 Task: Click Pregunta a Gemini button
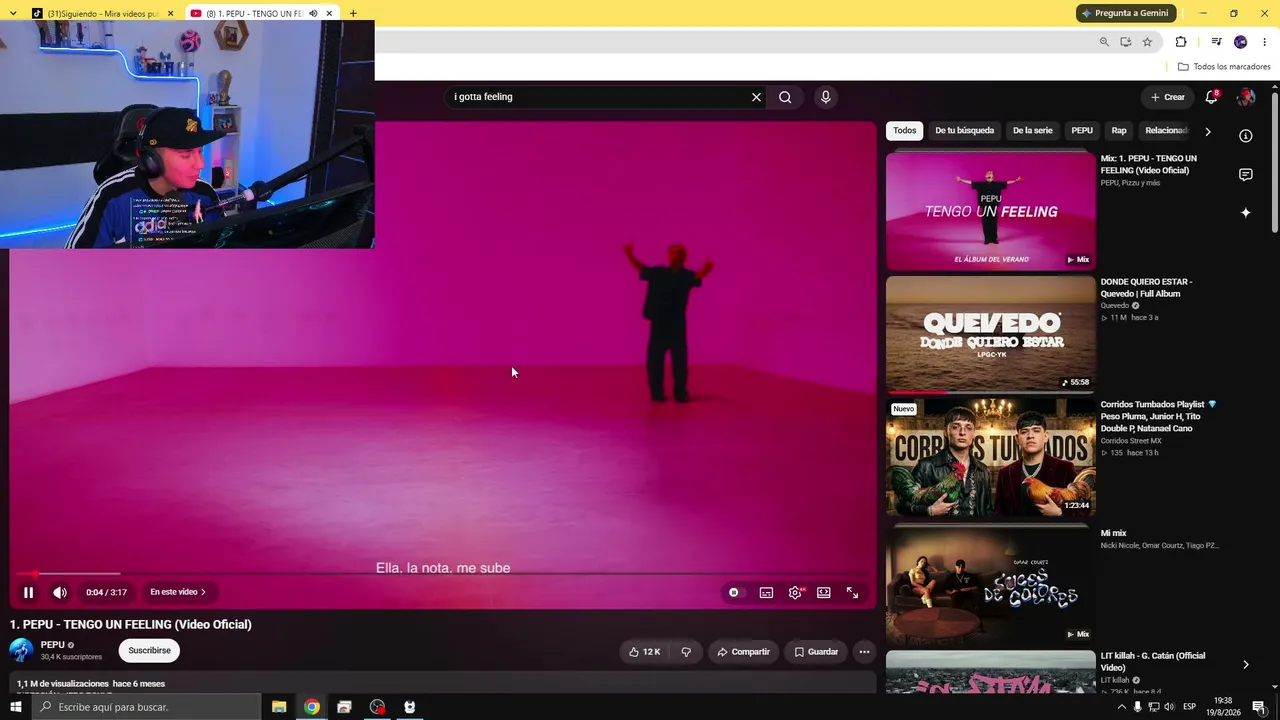click(1126, 13)
